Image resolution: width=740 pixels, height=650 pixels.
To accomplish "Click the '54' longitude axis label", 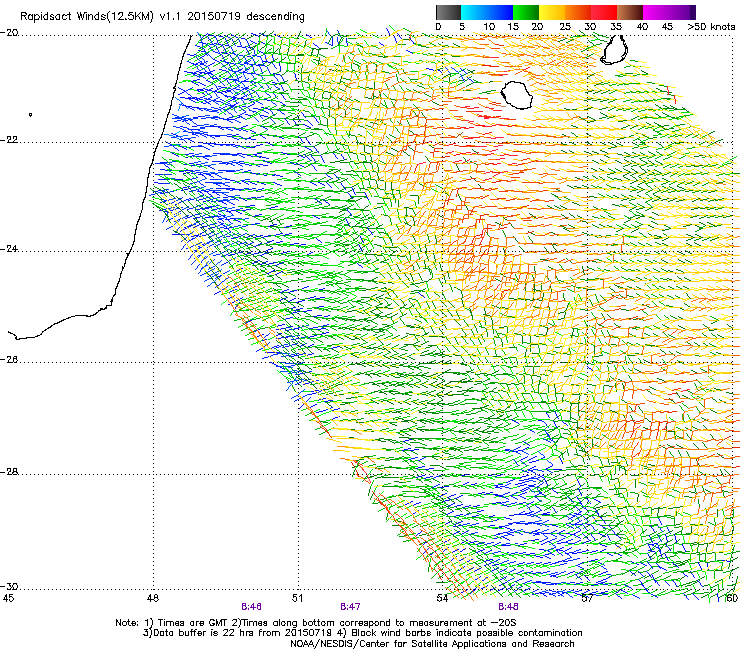I will (442, 598).
